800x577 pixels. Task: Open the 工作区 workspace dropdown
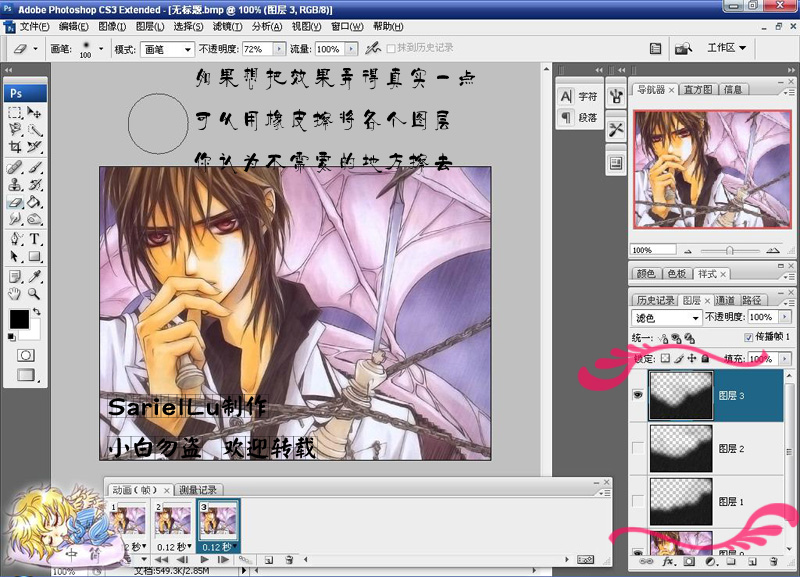(x=726, y=48)
